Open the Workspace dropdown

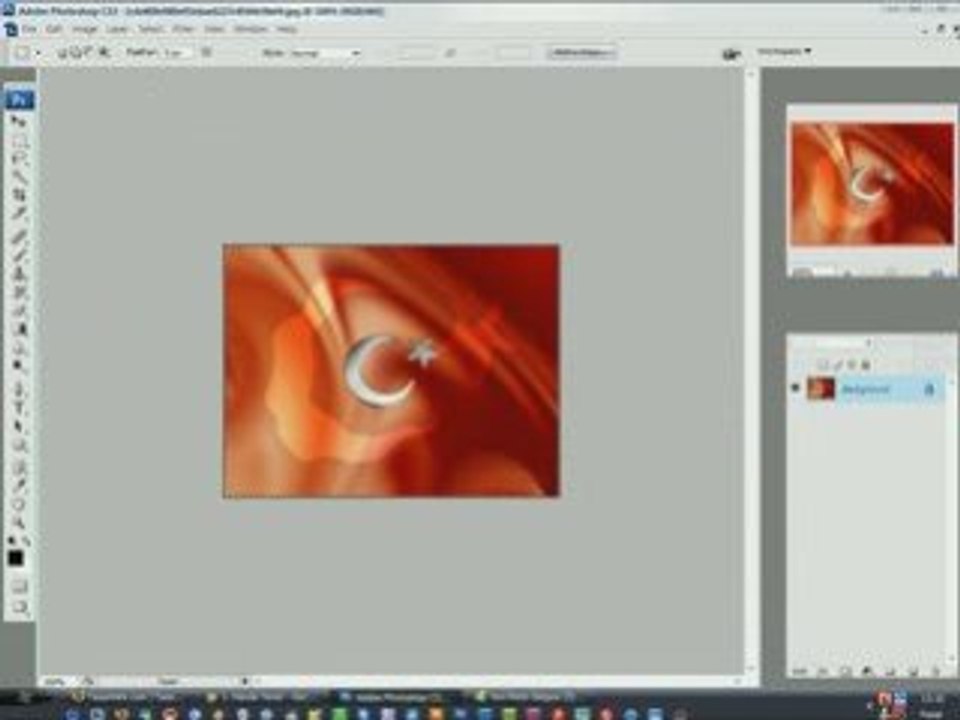point(784,51)
